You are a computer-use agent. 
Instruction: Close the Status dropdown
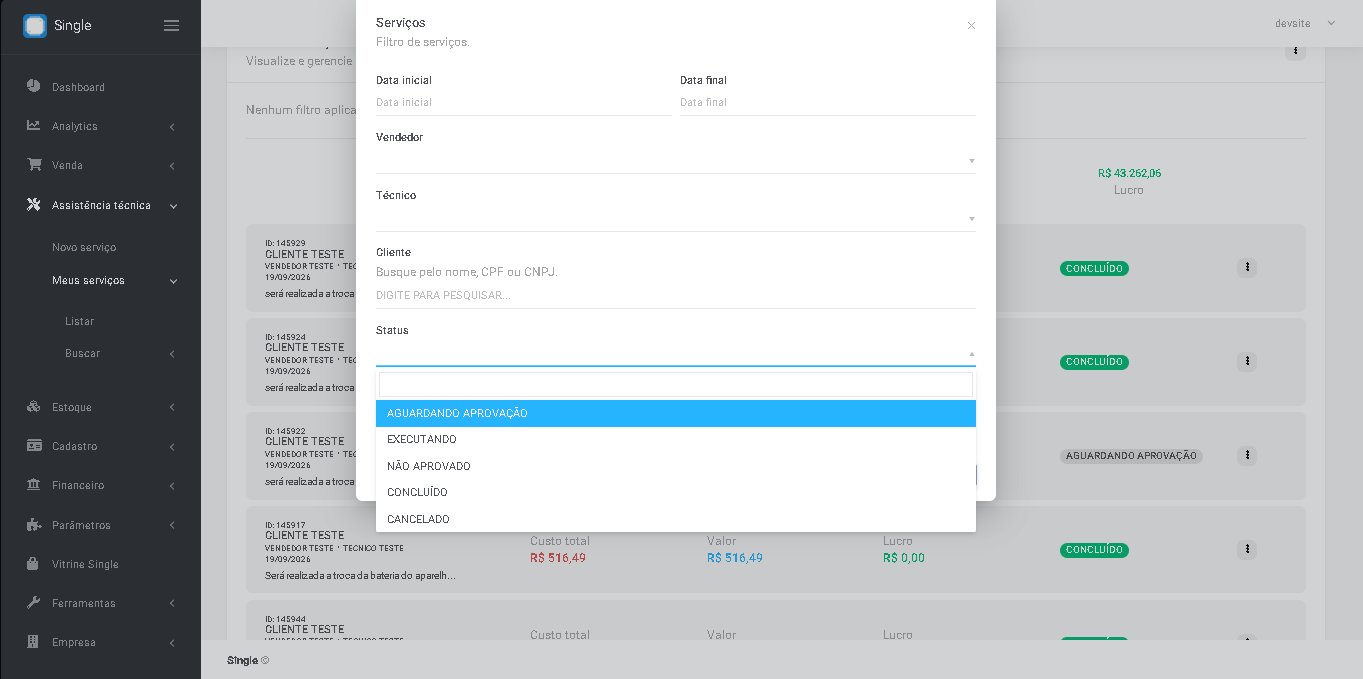click(676, 354)
